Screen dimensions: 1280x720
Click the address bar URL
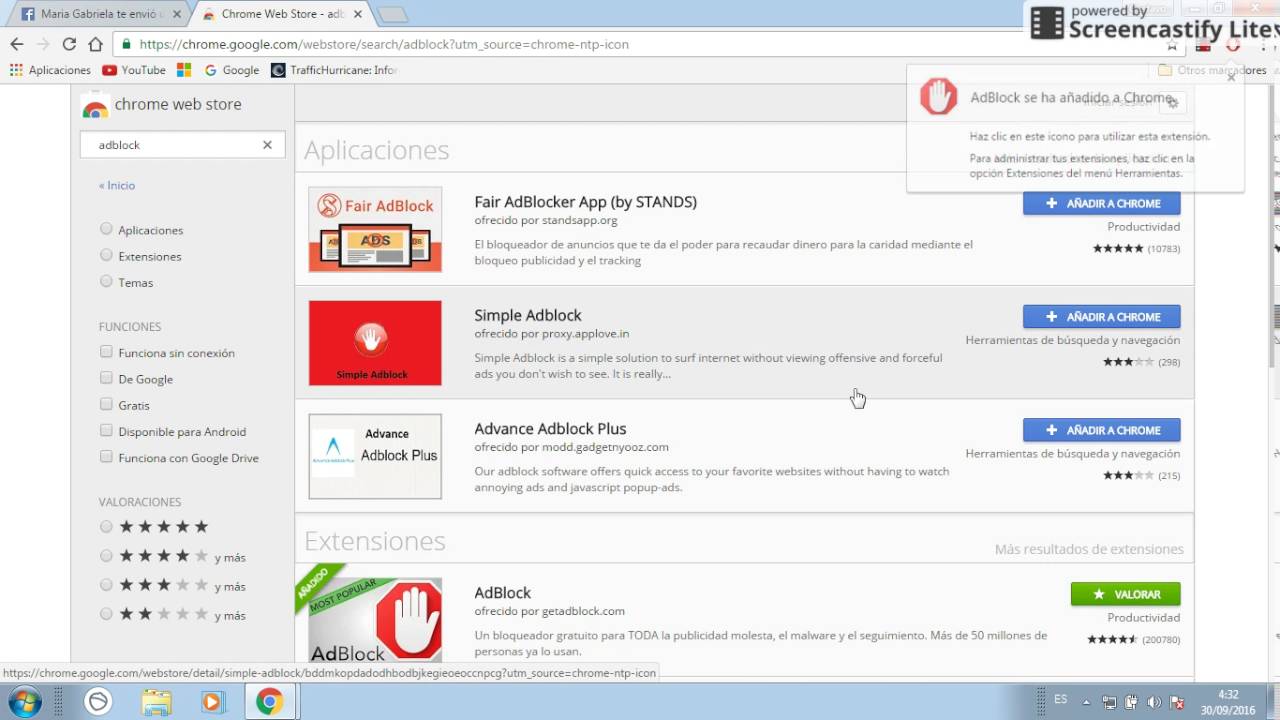[x=384, y=44]
